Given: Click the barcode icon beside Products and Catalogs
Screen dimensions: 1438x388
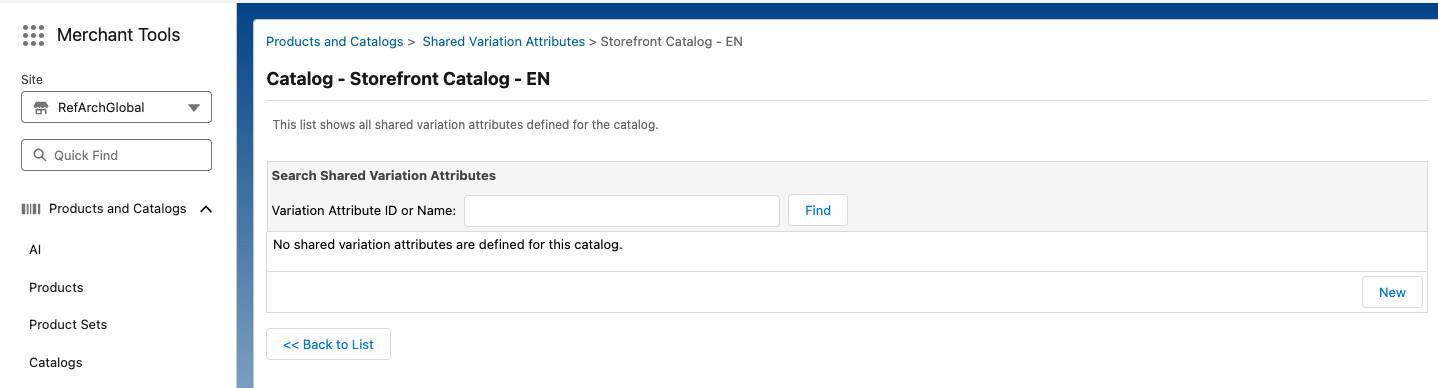Looking at the screenshot, I should (x=32, y=209).
